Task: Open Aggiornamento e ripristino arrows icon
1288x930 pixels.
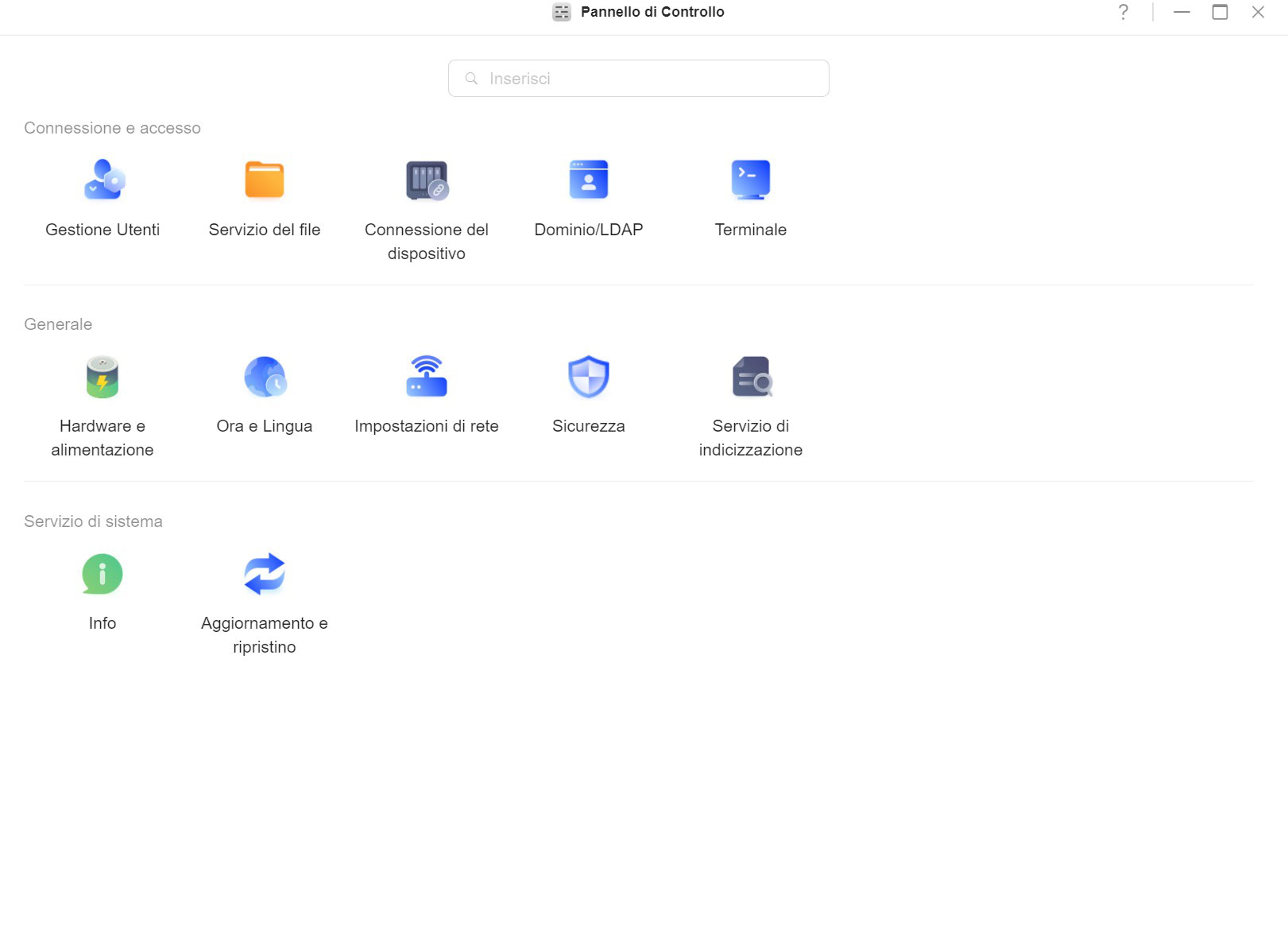Action: pos(265,574)
